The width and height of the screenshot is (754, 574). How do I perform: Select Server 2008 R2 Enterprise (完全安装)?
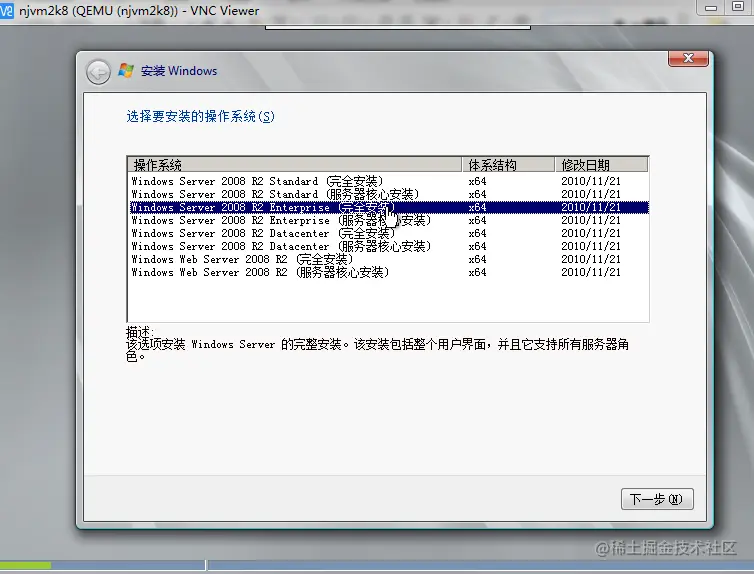[x=389, y=207]
